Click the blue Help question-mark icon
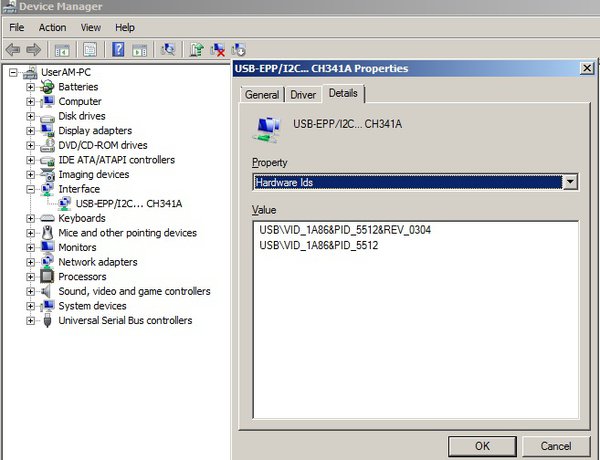 coord(118,49)
